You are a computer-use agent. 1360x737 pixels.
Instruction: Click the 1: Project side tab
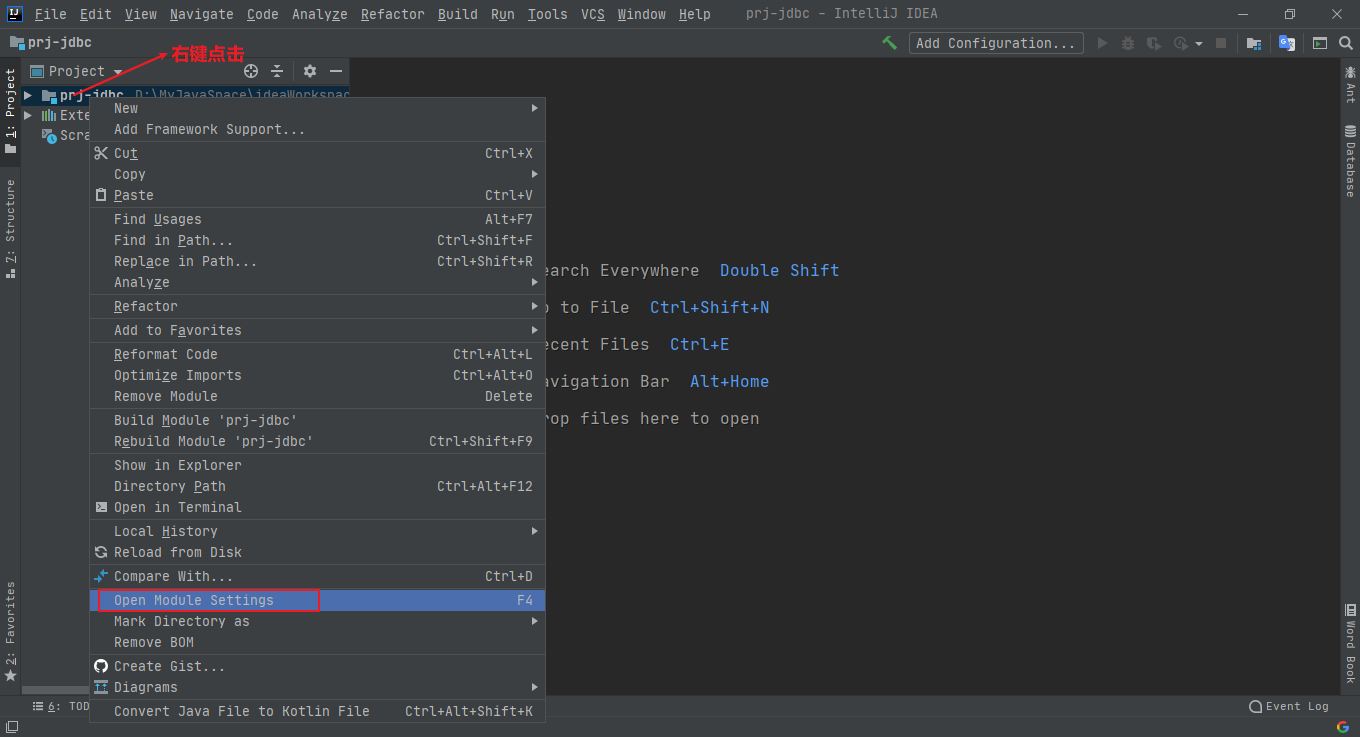pyautogui.click(x=10, y=110)
